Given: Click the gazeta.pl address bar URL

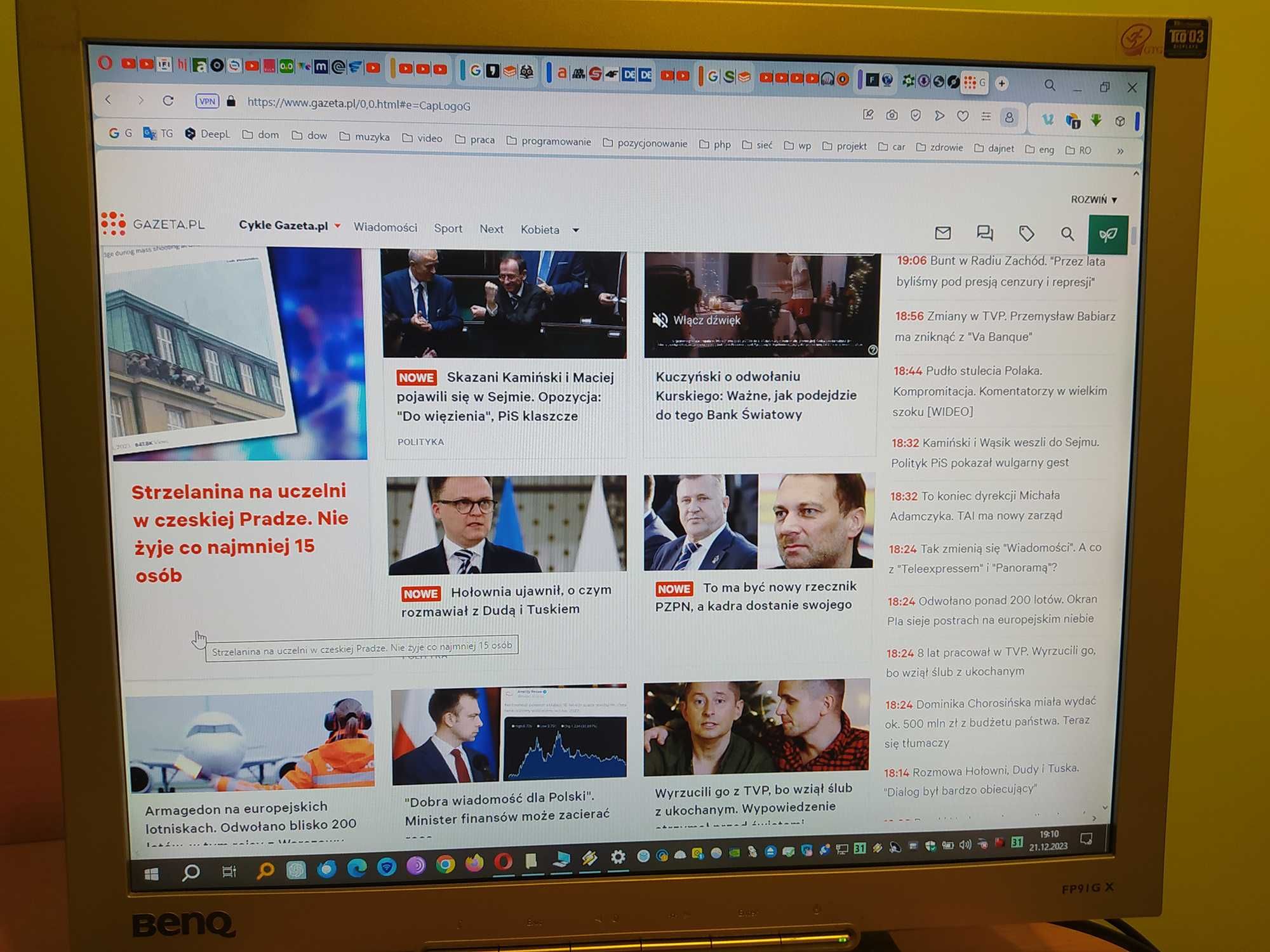Looking at the screenshot, I should [359, 104].
